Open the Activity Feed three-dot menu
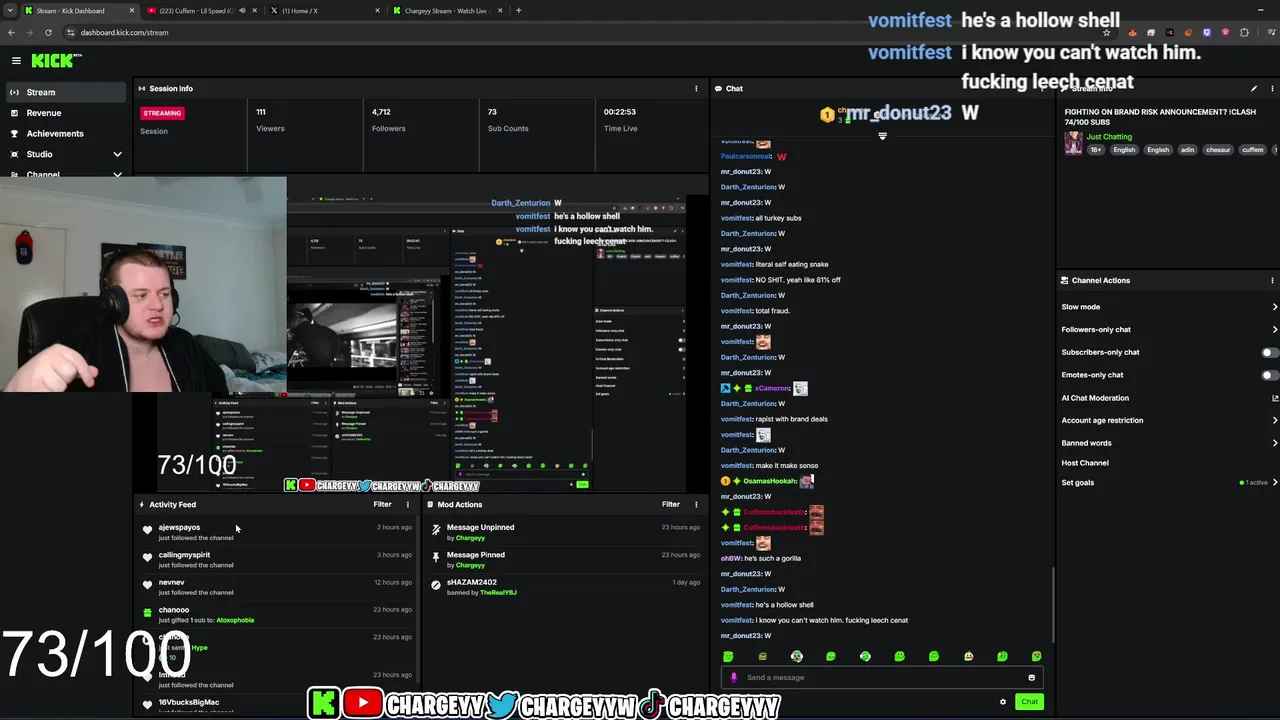 pyautogui.click(x=407, y=504)
